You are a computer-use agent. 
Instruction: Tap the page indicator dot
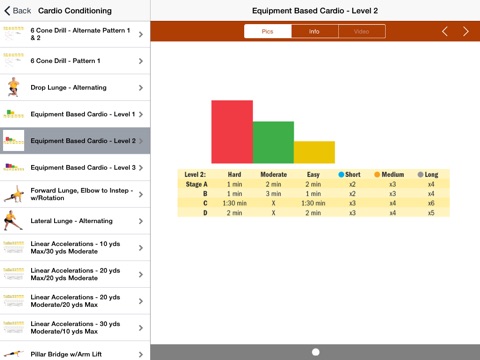(x=316, y=352)
